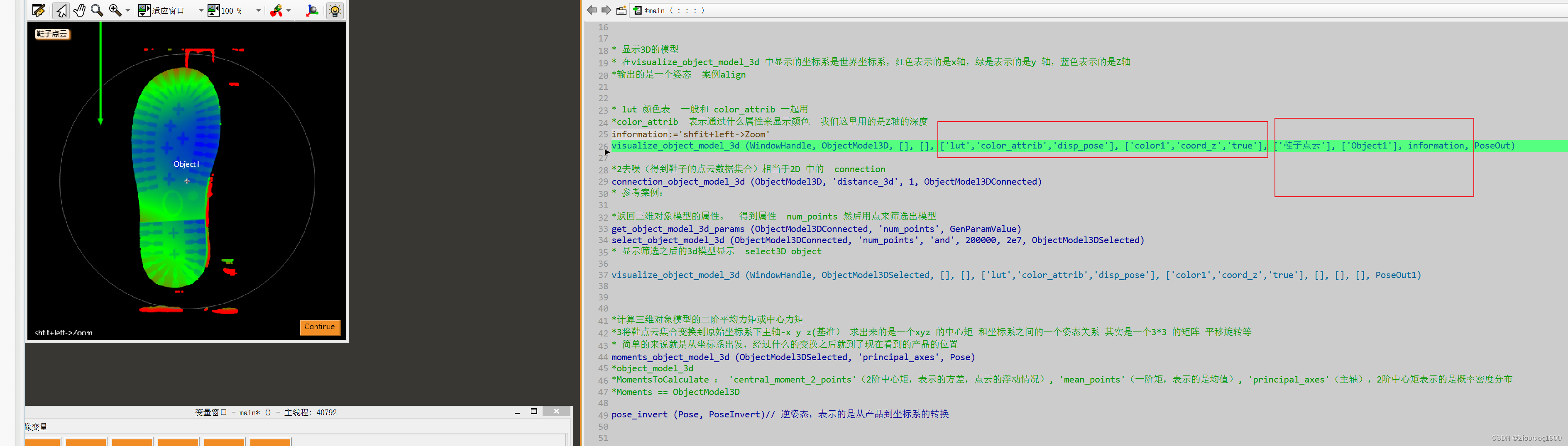This screenshot has width=1568, height=446.
Task: Toggle the lightbulb hint icon
Action: (335, 10)
